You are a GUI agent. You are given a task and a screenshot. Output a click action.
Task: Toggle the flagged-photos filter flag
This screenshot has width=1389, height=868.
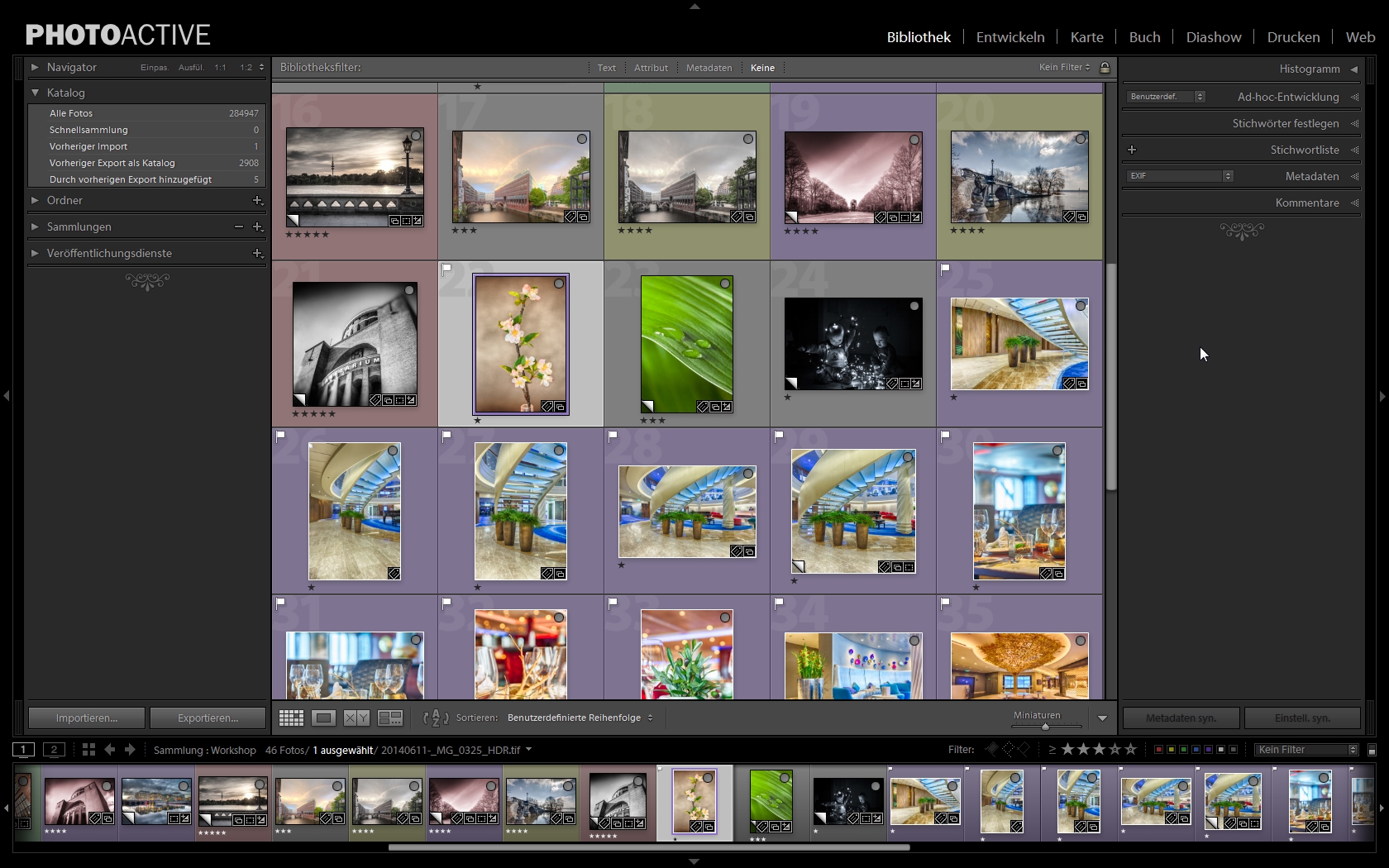tap(992, 750)
